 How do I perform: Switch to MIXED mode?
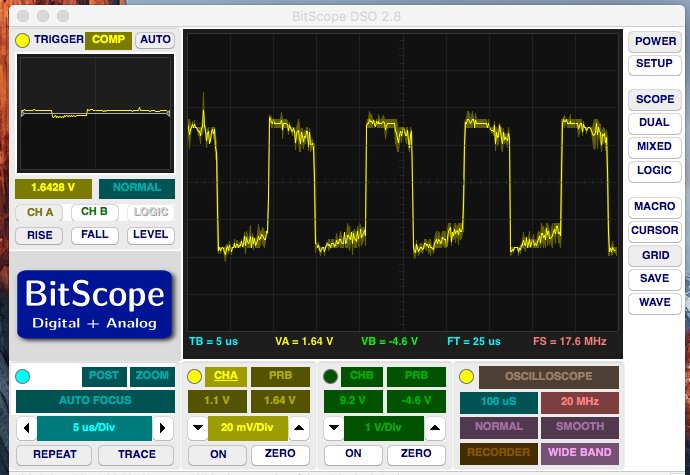click(655, 147)
